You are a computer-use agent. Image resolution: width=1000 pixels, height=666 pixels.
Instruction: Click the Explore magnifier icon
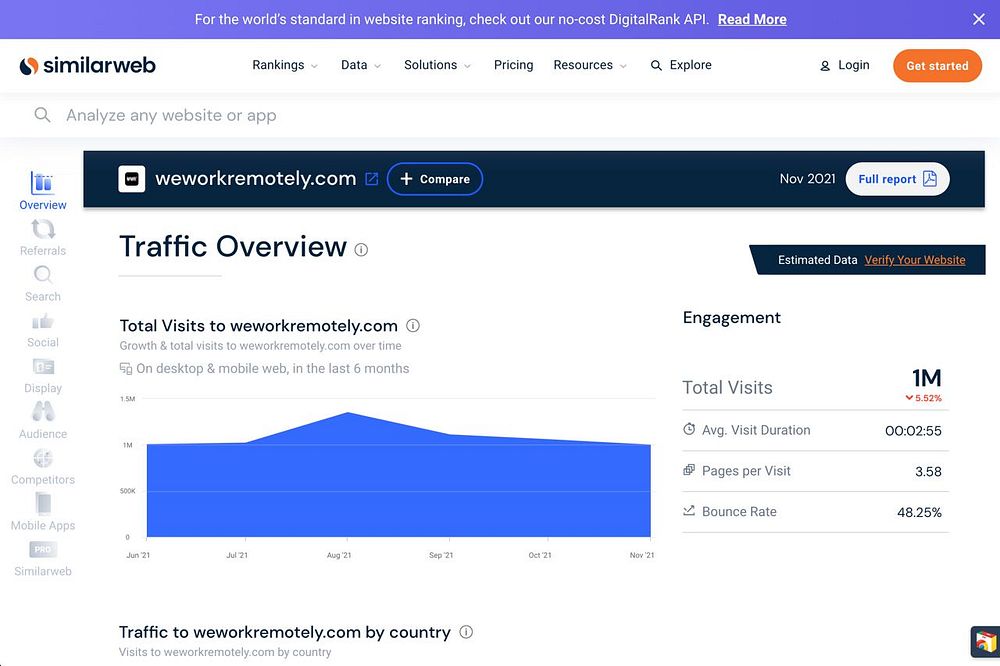[x=656, y=65]
